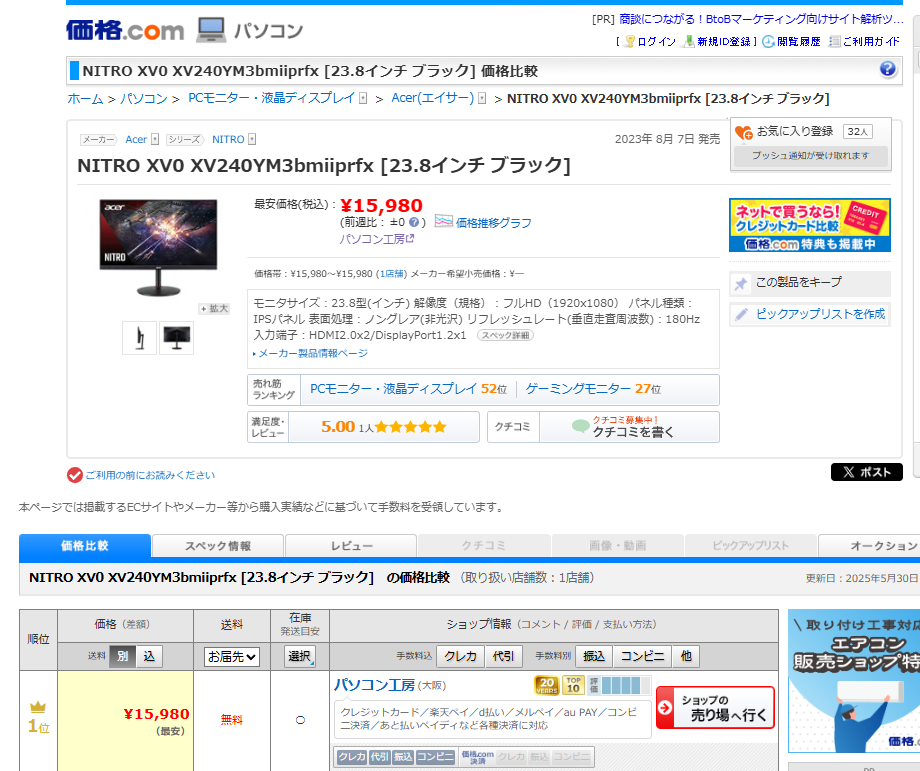Toggle the 振込 filter next to 手数料別

(594, 656)
